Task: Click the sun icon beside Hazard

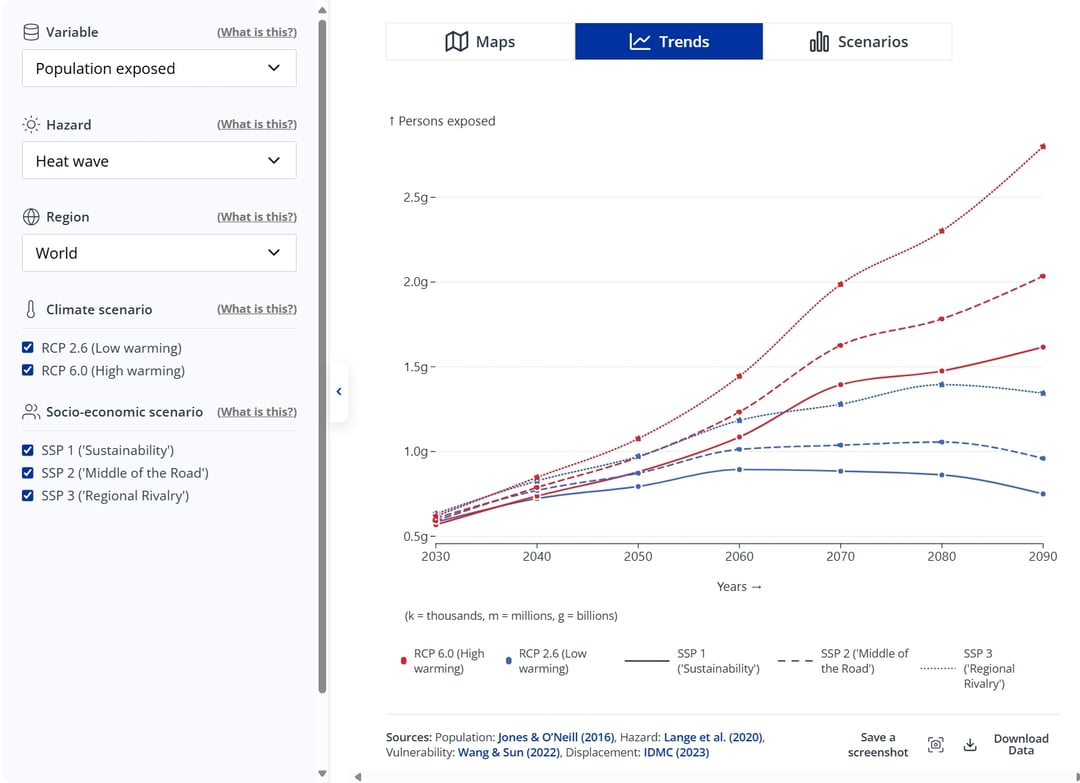Action: coord(31,125)
